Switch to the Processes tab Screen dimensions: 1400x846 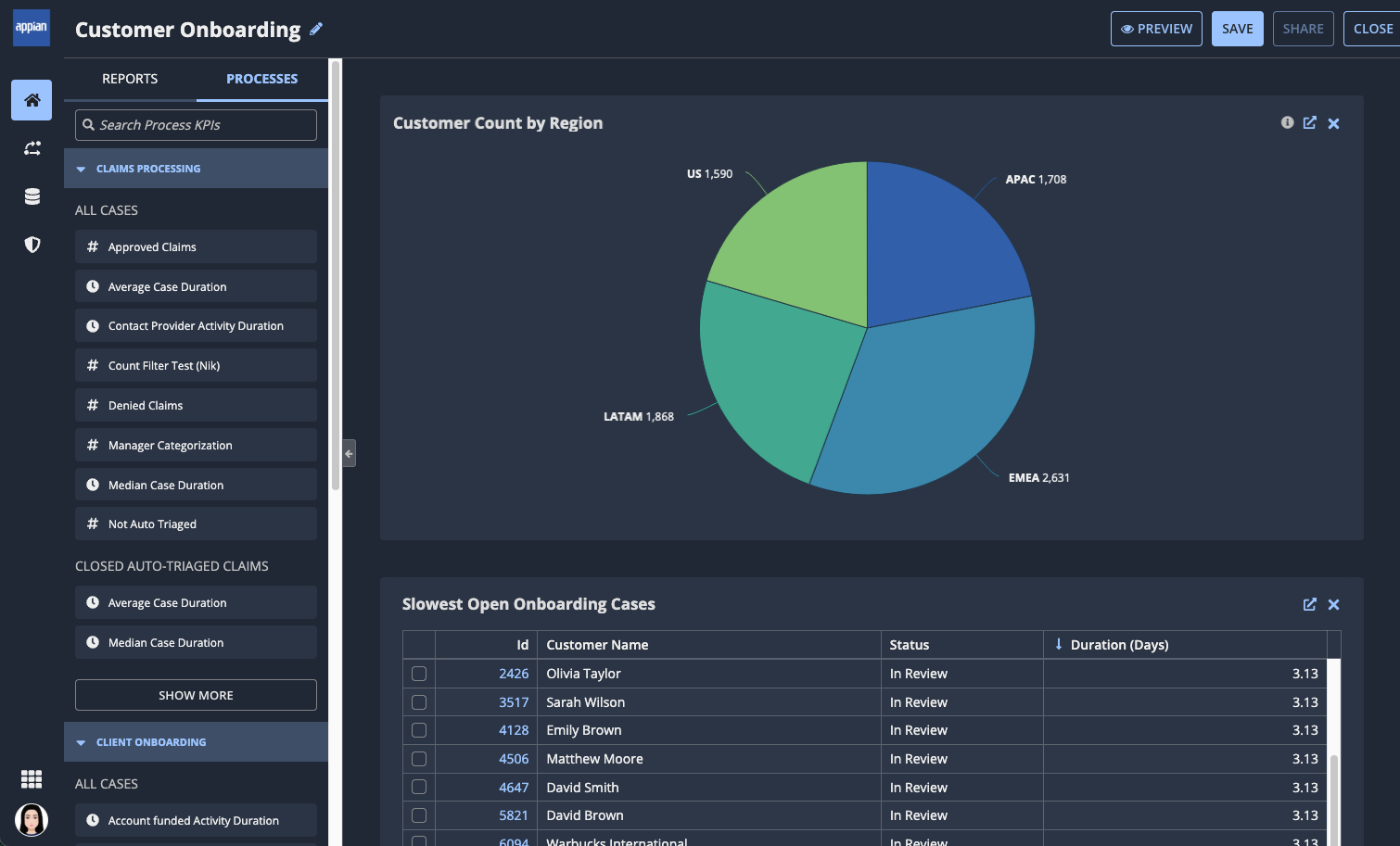tap(262, 79)
